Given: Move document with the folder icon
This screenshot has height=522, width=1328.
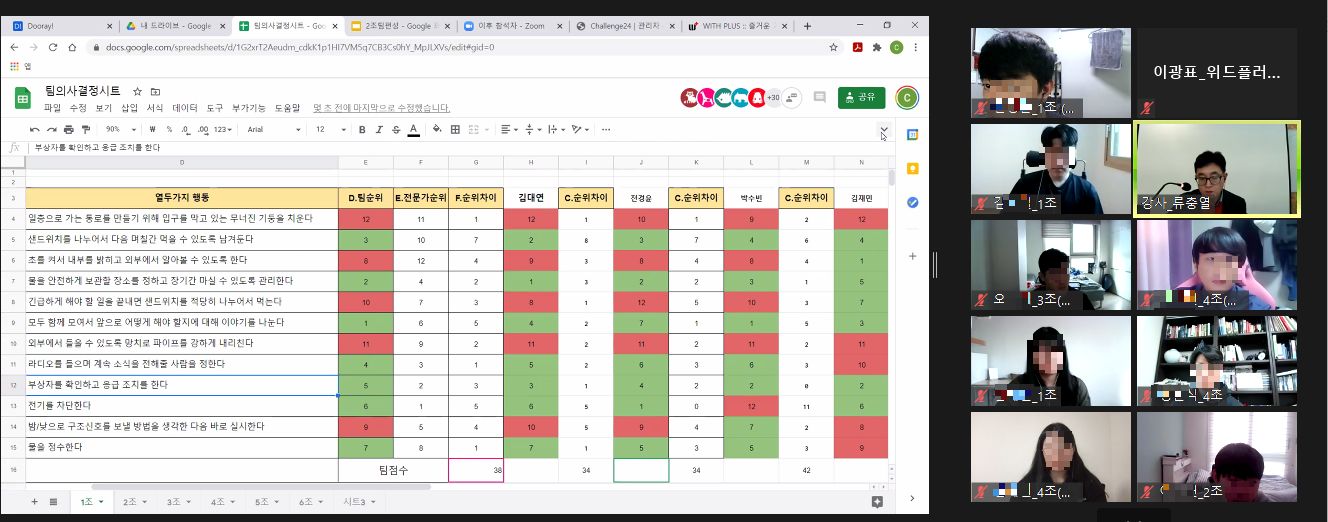Looking at the screenshot, I should pyautogui.click(x=156, y=90).
